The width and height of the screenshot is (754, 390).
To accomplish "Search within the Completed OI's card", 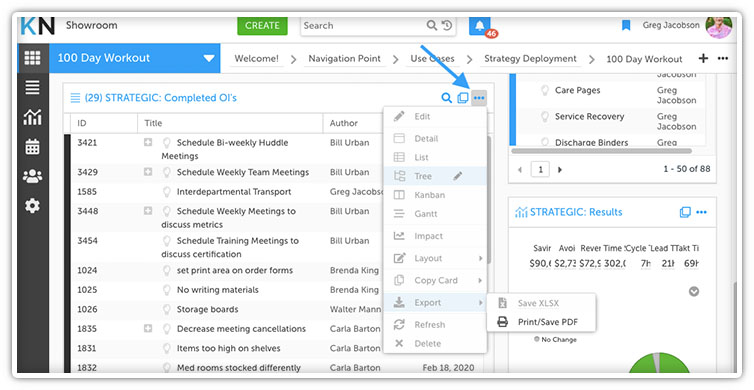I will tap(446, 98).
